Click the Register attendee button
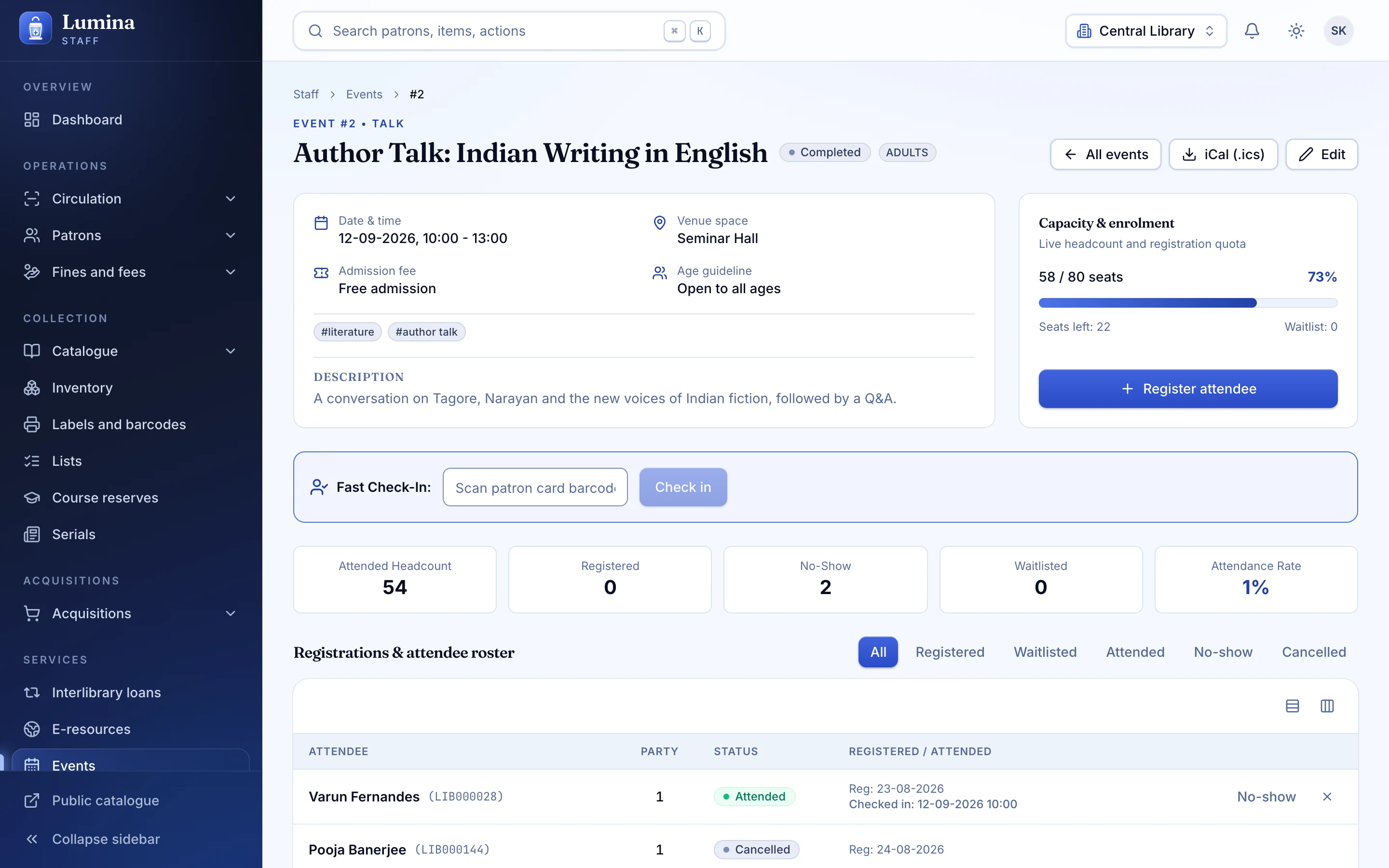This screenshot has width=1389, height=868. (1188, 389)
